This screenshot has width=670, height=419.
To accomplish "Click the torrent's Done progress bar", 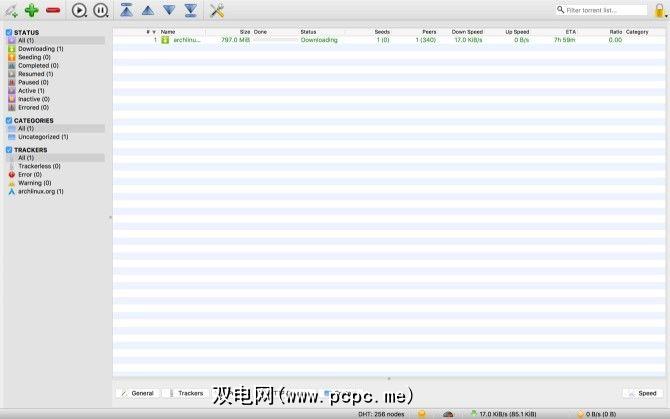I will [x=276, y=40].
